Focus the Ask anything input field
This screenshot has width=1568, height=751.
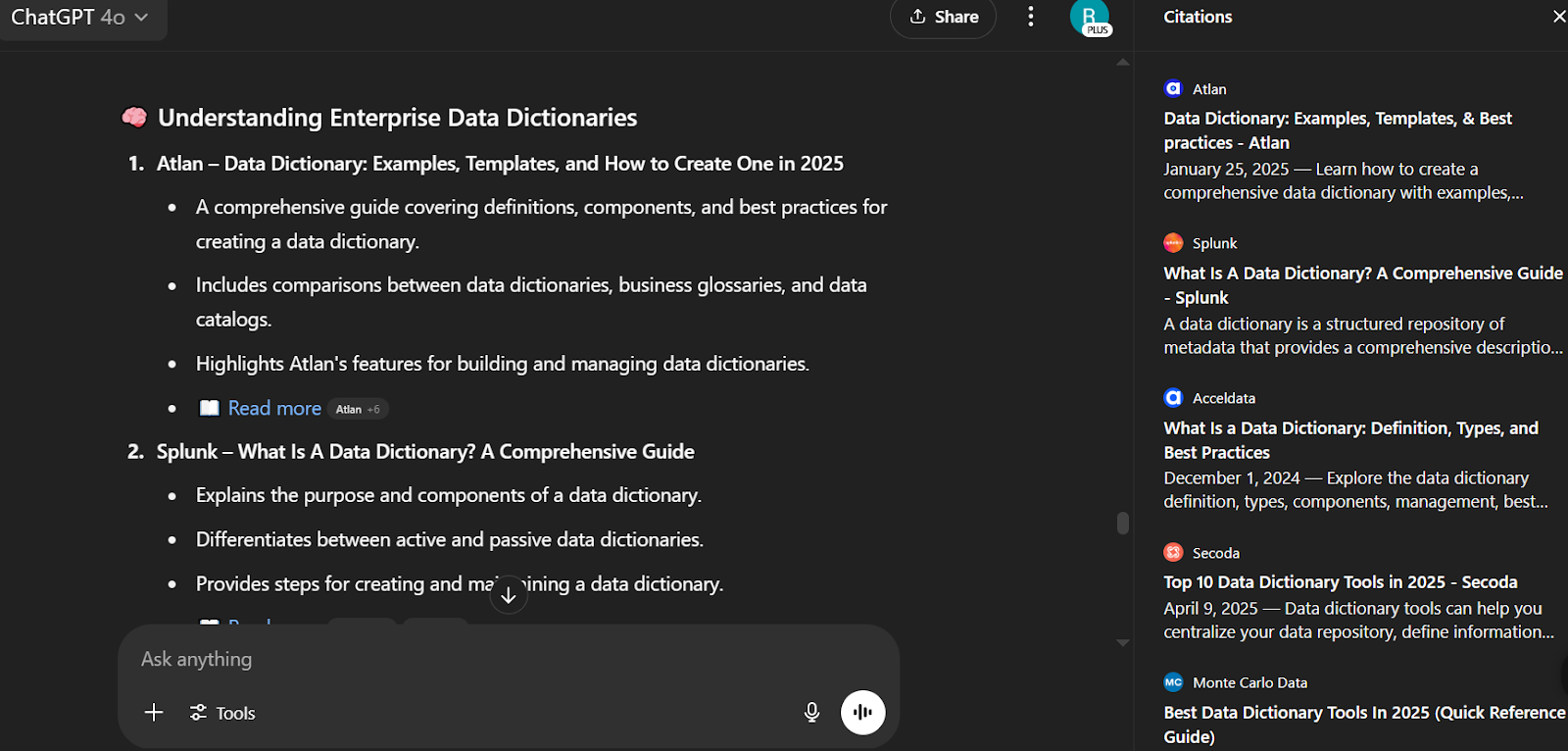point(508,659)
